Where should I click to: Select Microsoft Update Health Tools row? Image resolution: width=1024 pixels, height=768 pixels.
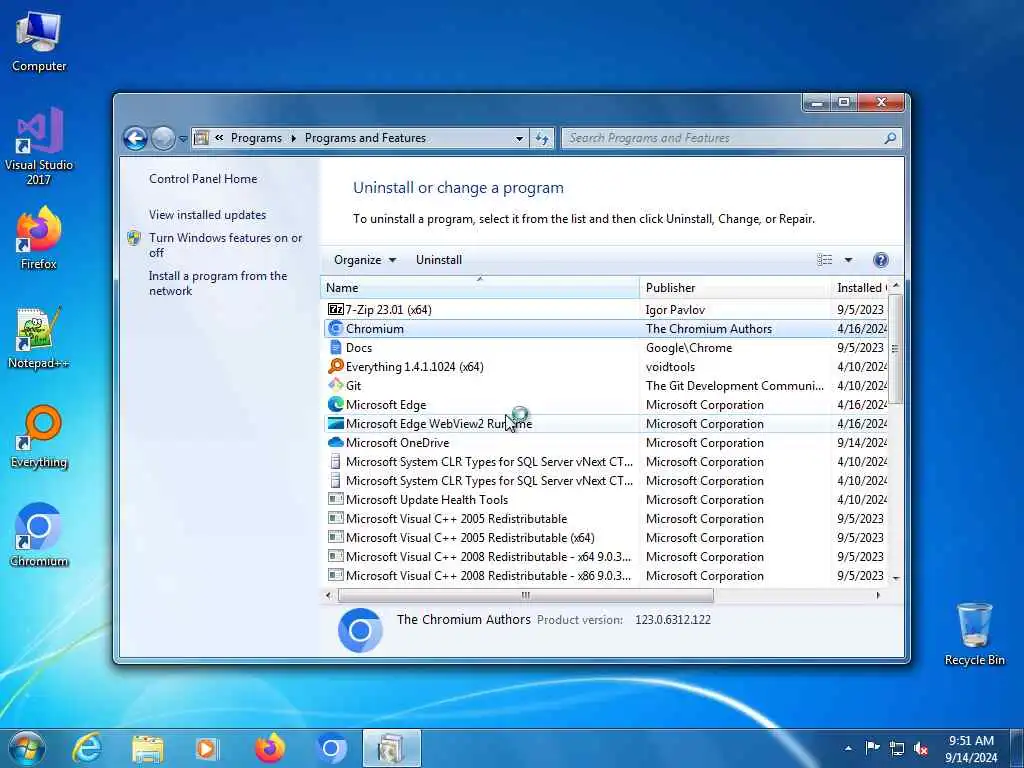(x=606, y=500)
